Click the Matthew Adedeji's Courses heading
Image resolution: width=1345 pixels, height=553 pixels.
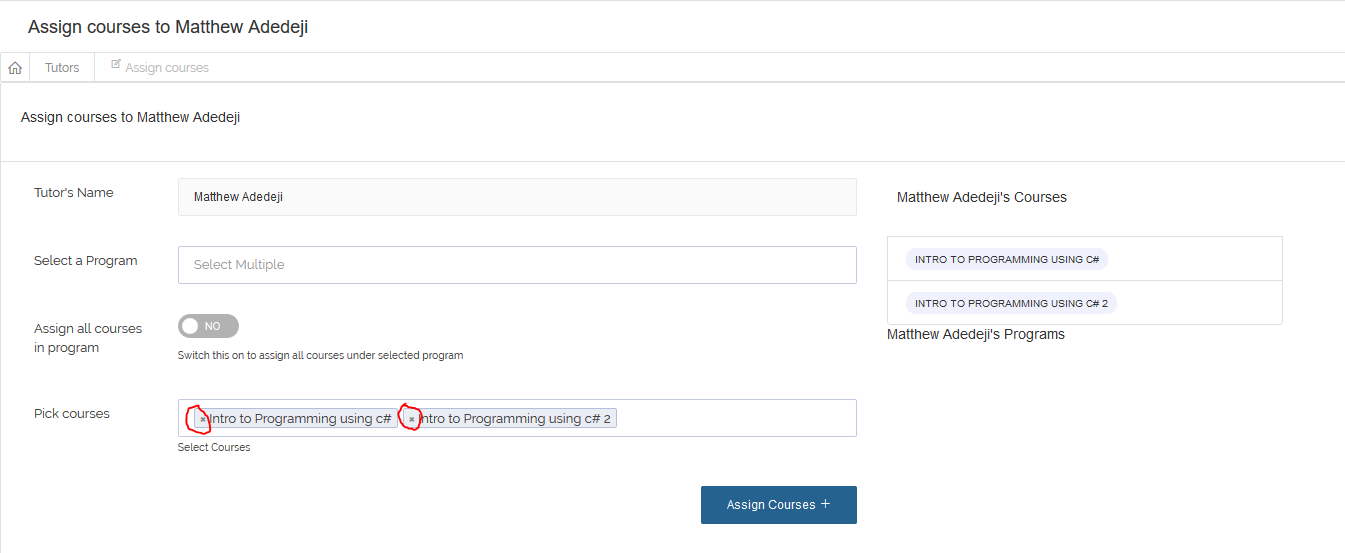pos(982,197)
